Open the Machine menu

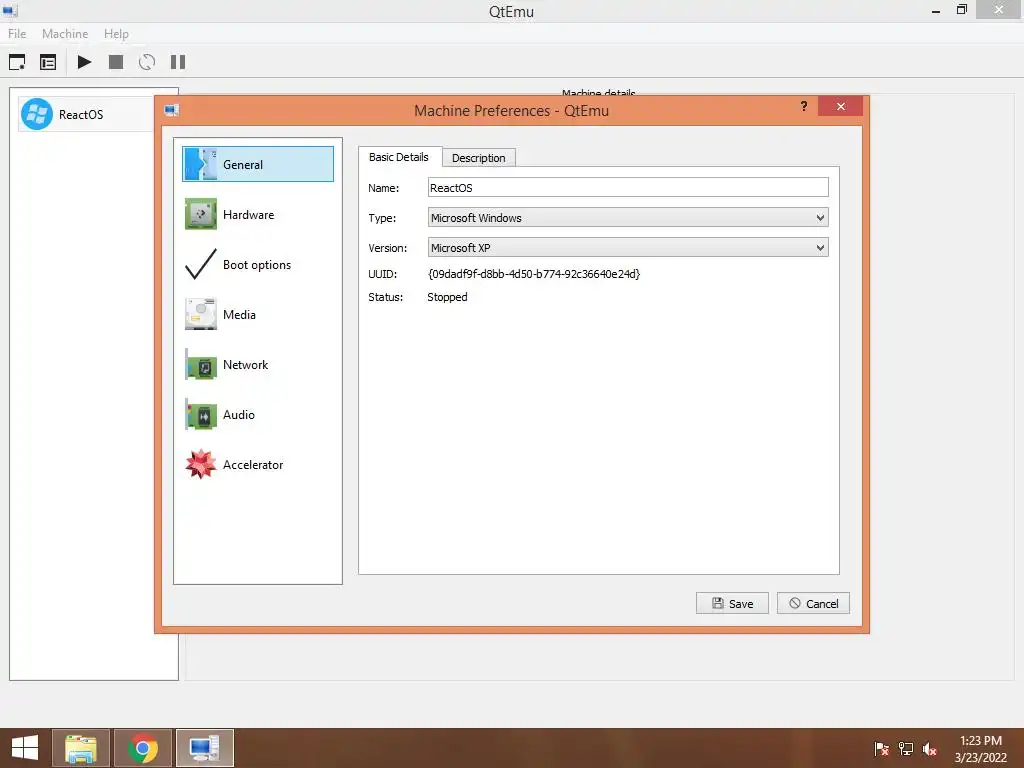pos(65,33)
